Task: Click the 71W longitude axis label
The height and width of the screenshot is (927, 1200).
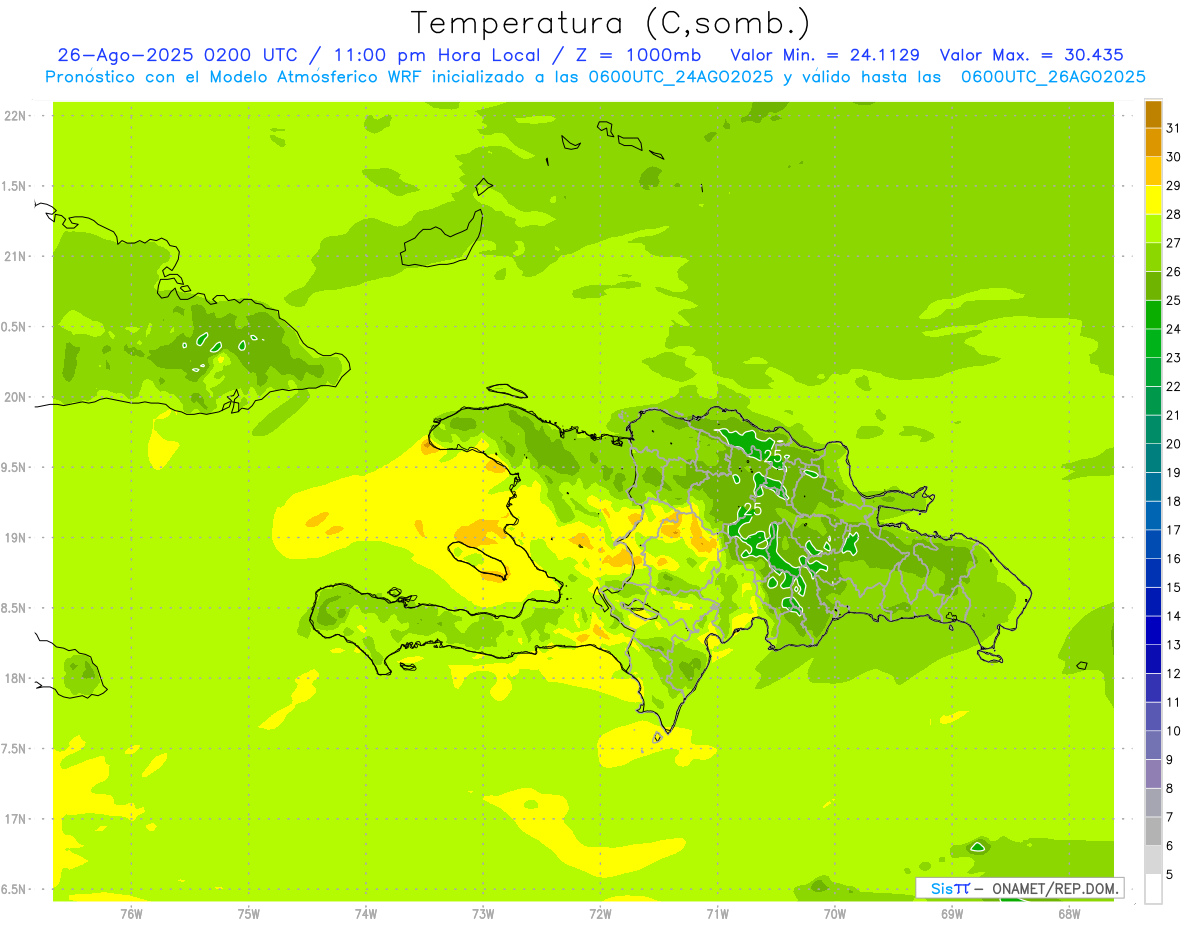Action: coord(717,914)
